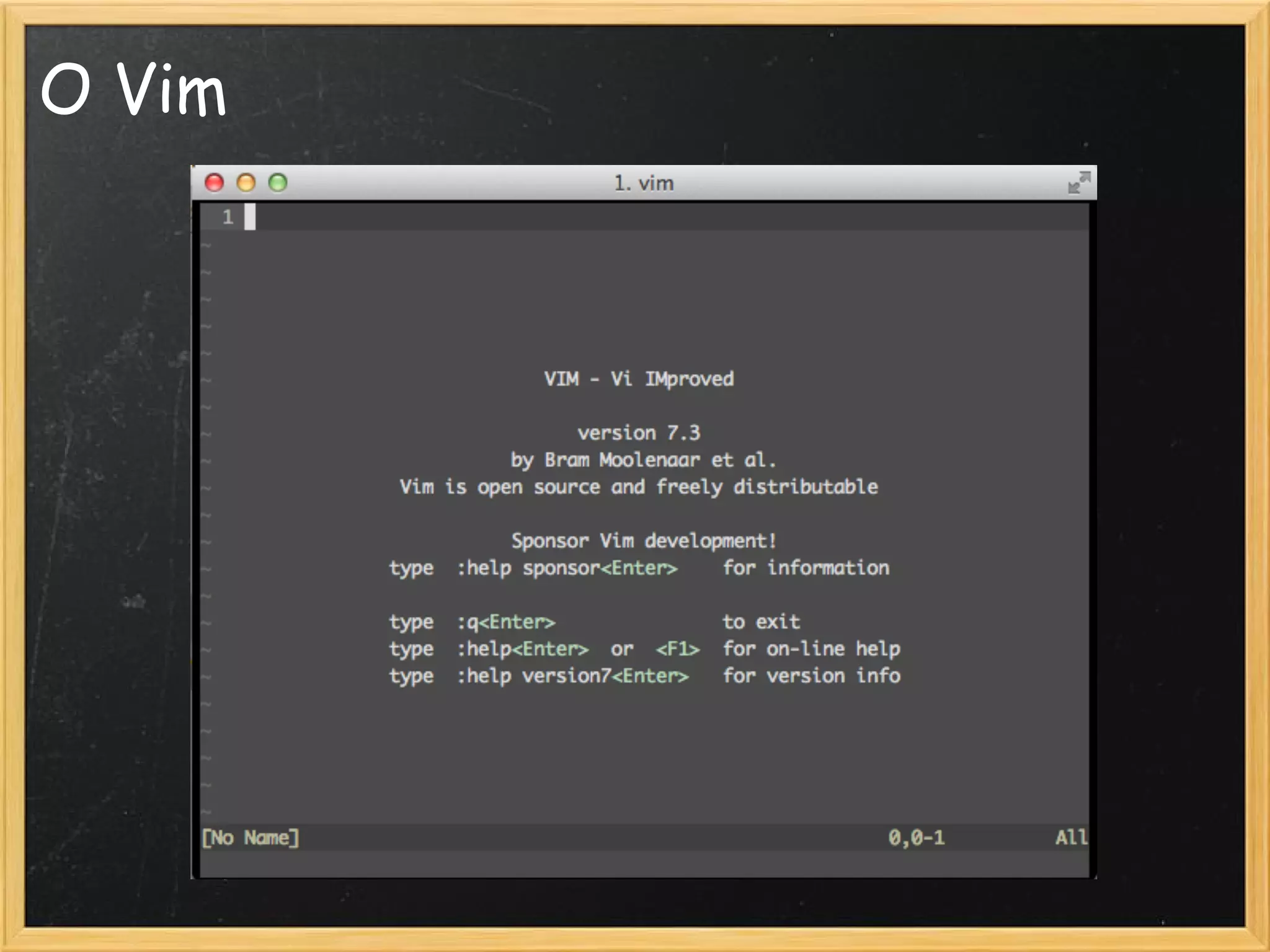Click the fullscreen arrows icon in title bar
1270x952 pixels.
[x=1078, y=183]
